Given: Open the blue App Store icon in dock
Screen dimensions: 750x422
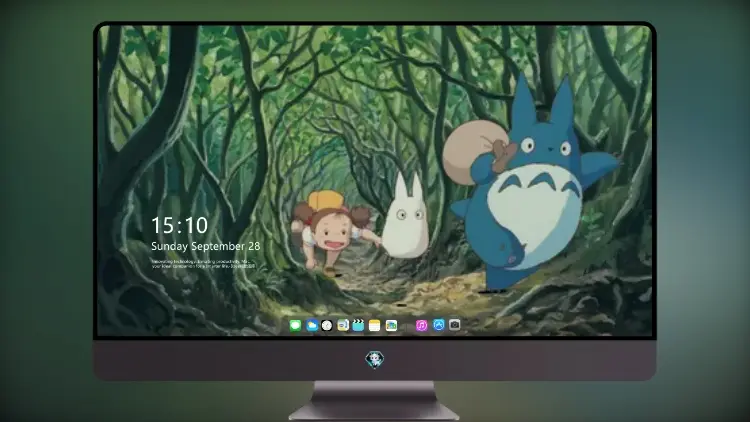Looking at the screenshot, I should point(439,325).
